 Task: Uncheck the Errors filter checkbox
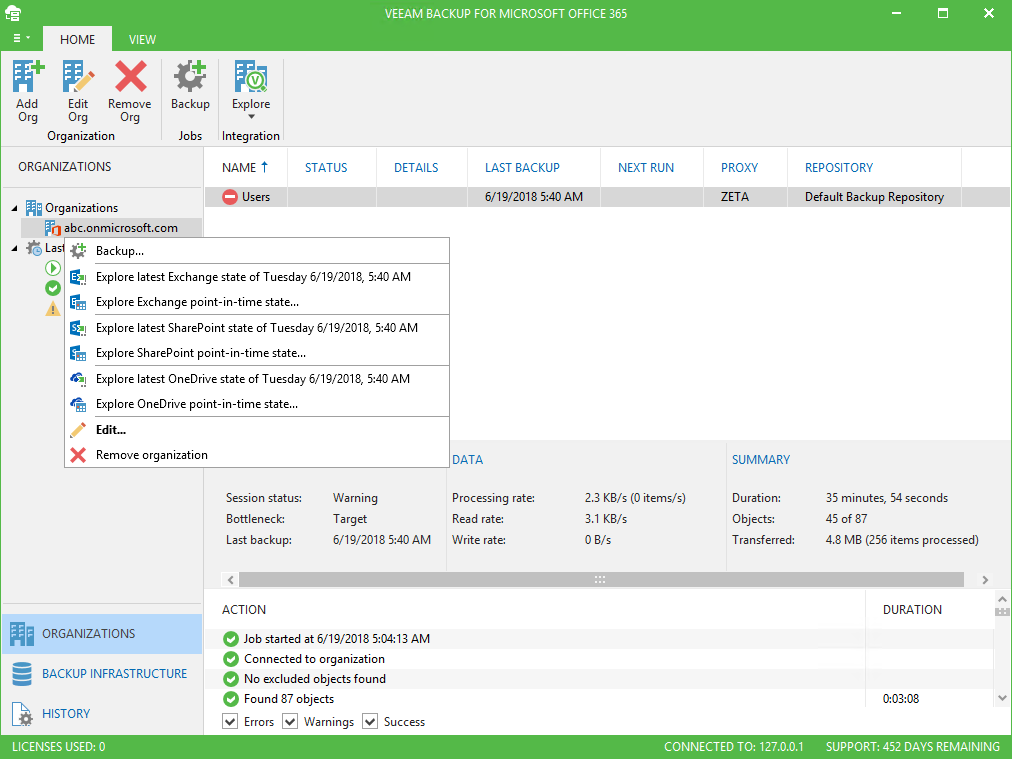[x=230, y=722]
